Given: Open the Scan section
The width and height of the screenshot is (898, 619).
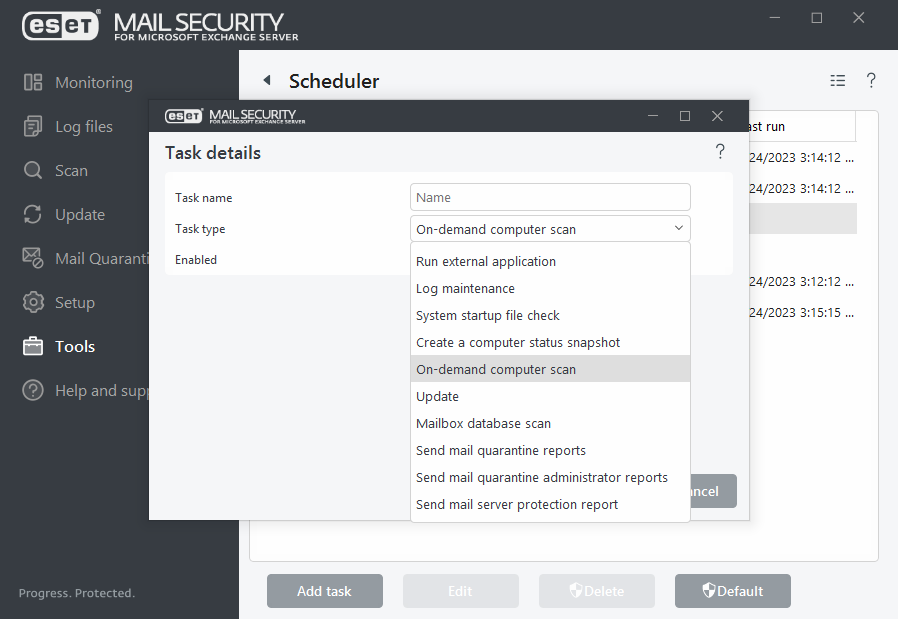Looking at the screenshot, I should coord(70,170).
